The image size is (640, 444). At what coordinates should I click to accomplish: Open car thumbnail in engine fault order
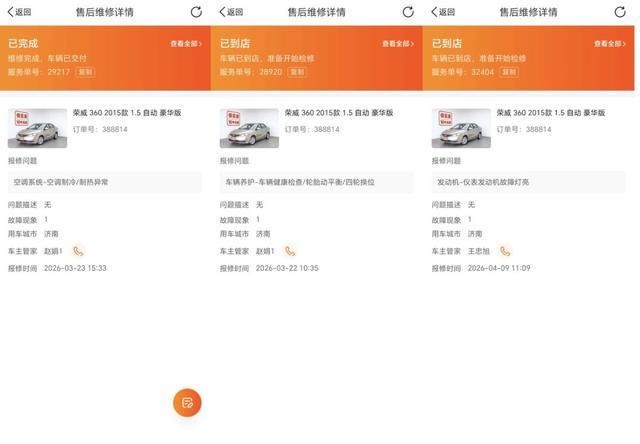coord(461,128)
